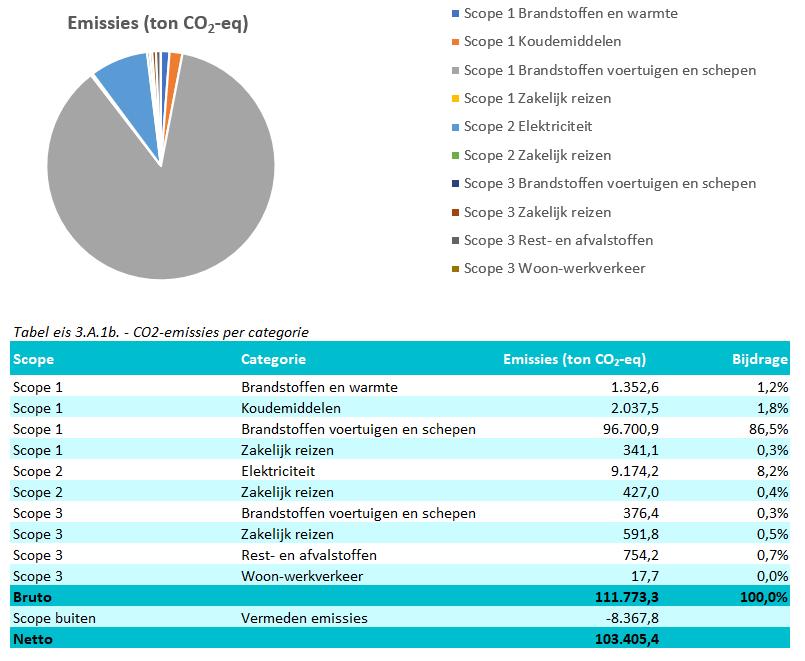Image resolution: width=805 pixels, height=661 pixels.
Task: Select the value 9.174,2
Action: (x=635, y=471)
